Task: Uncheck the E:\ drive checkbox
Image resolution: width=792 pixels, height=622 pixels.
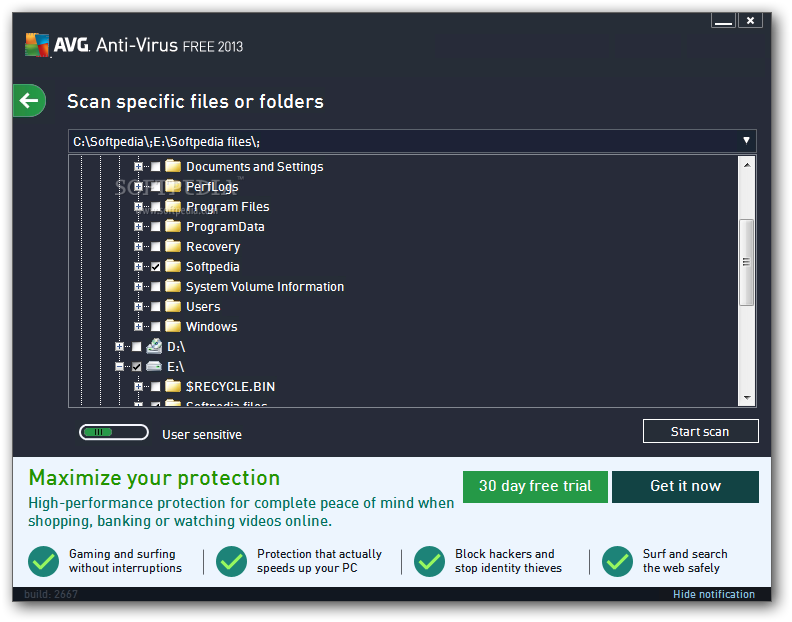Action: [x=136, y=366]
